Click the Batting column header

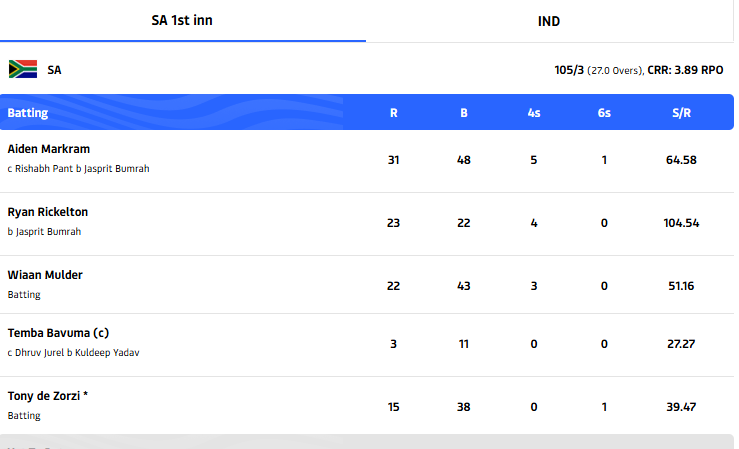click(x=28, y=113)
